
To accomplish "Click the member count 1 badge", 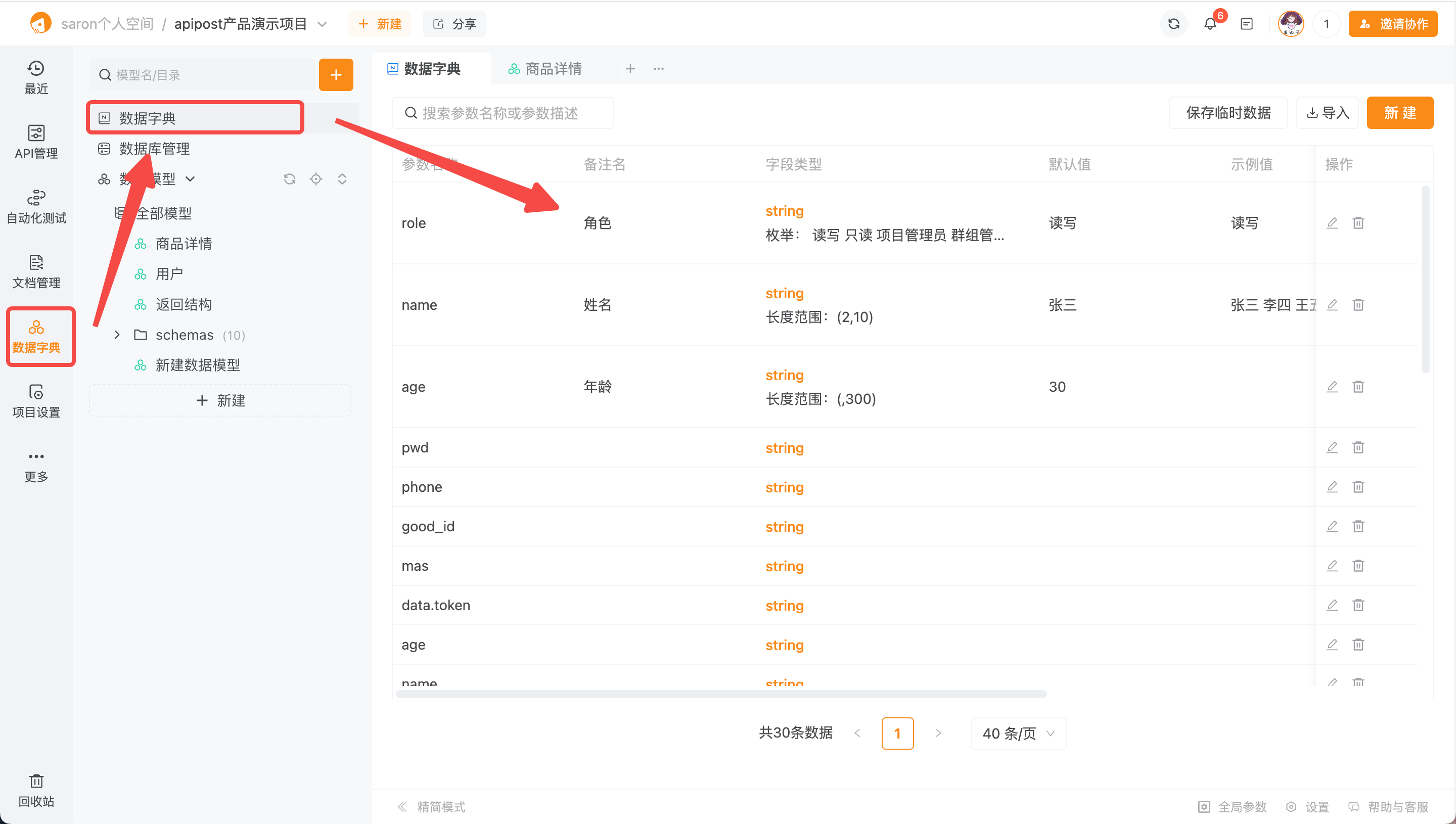I will [1326, 24].
